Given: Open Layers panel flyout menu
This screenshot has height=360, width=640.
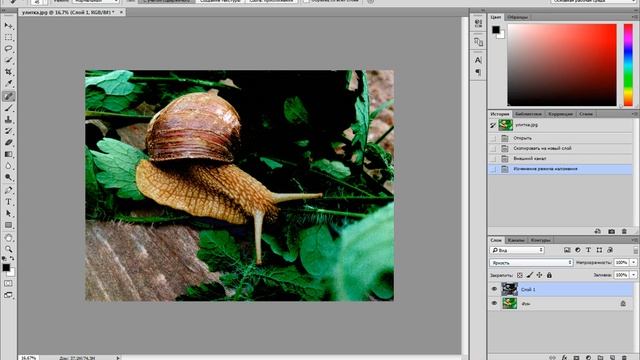Looking at the screenshot, I should 635,240.
